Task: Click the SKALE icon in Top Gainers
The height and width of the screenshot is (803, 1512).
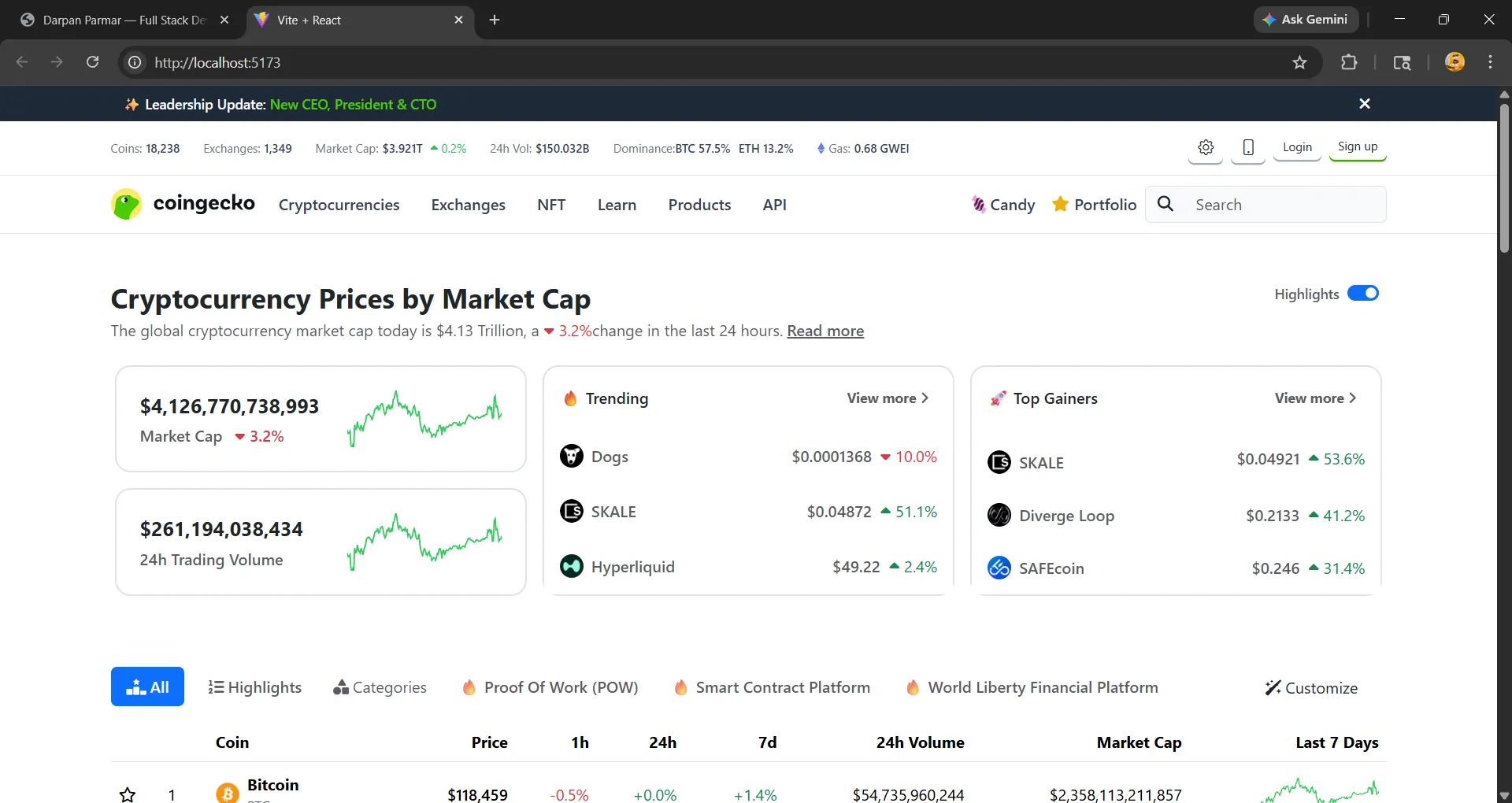Action: [x=999, y=462]
